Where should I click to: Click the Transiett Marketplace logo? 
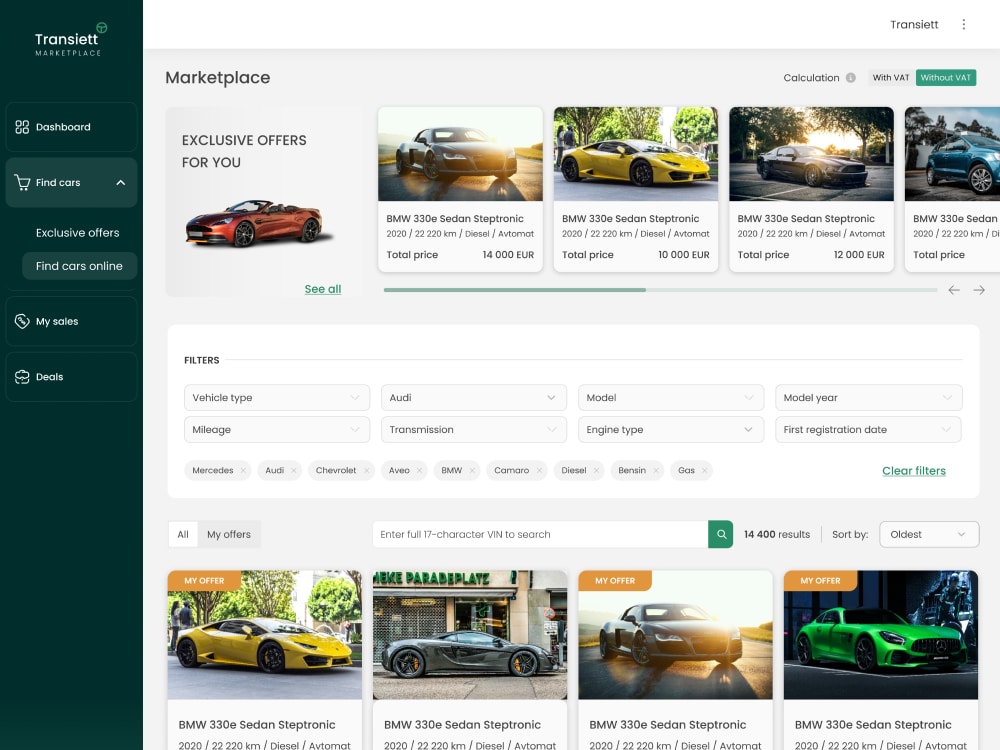point(71,40)
